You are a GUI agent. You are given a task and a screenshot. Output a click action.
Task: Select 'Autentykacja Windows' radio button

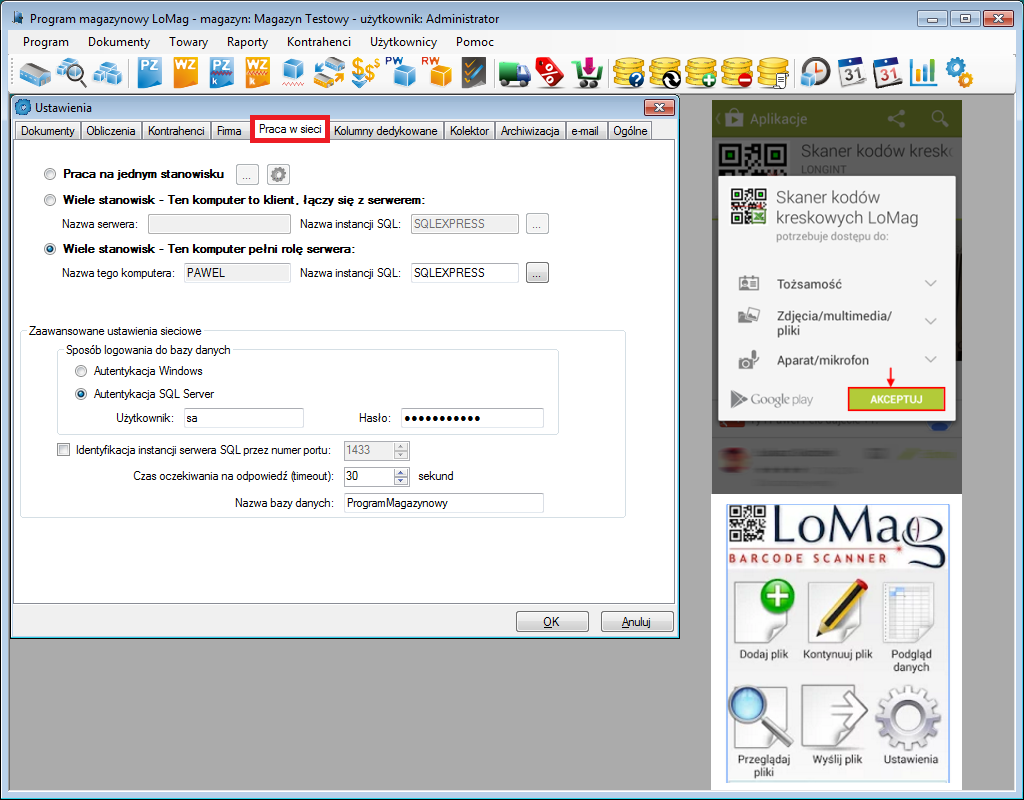81,371
